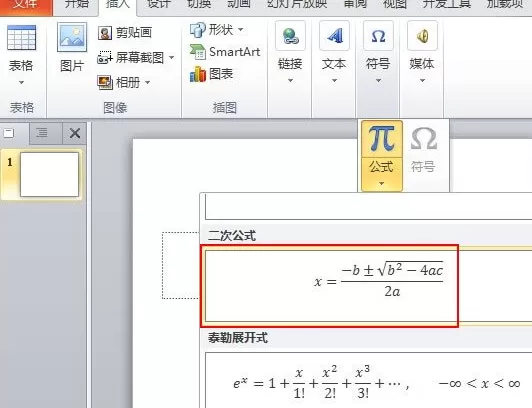Open the 设计 ribbon tab
532x408 pixels.
158,5
